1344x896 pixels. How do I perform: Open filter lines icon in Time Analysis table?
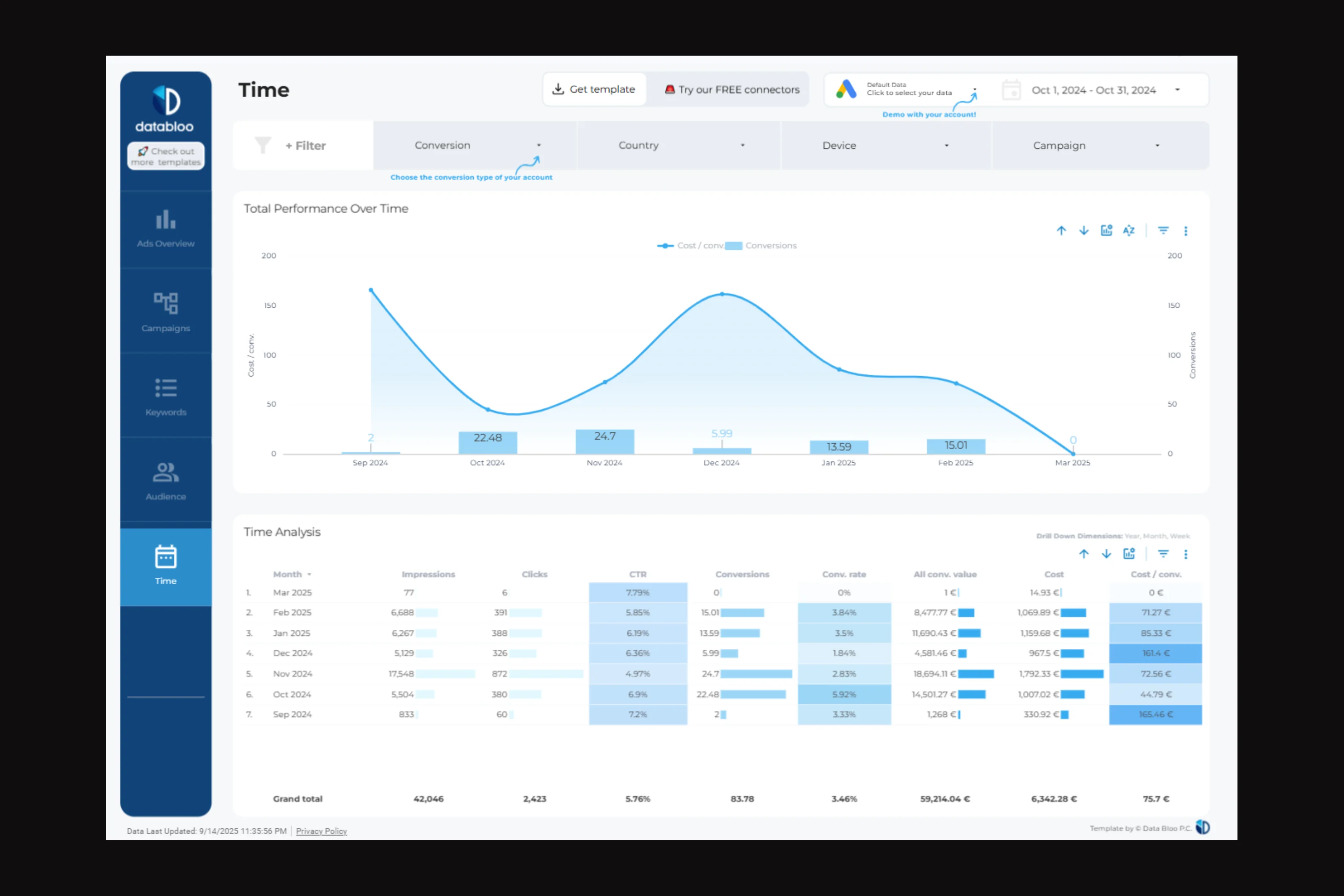coord(1163,554)
